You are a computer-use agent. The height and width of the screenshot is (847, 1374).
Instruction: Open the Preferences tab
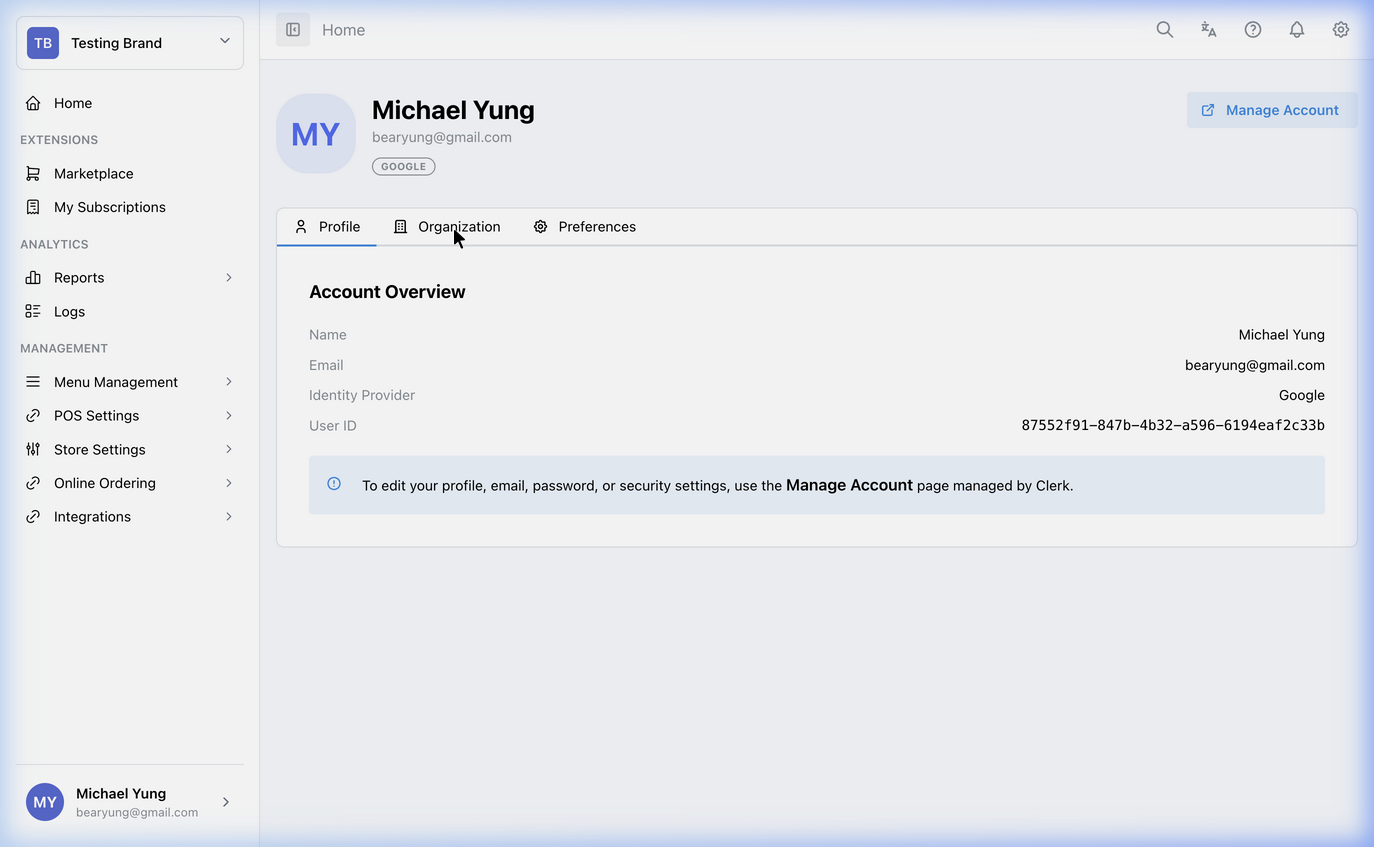point(585,226)
